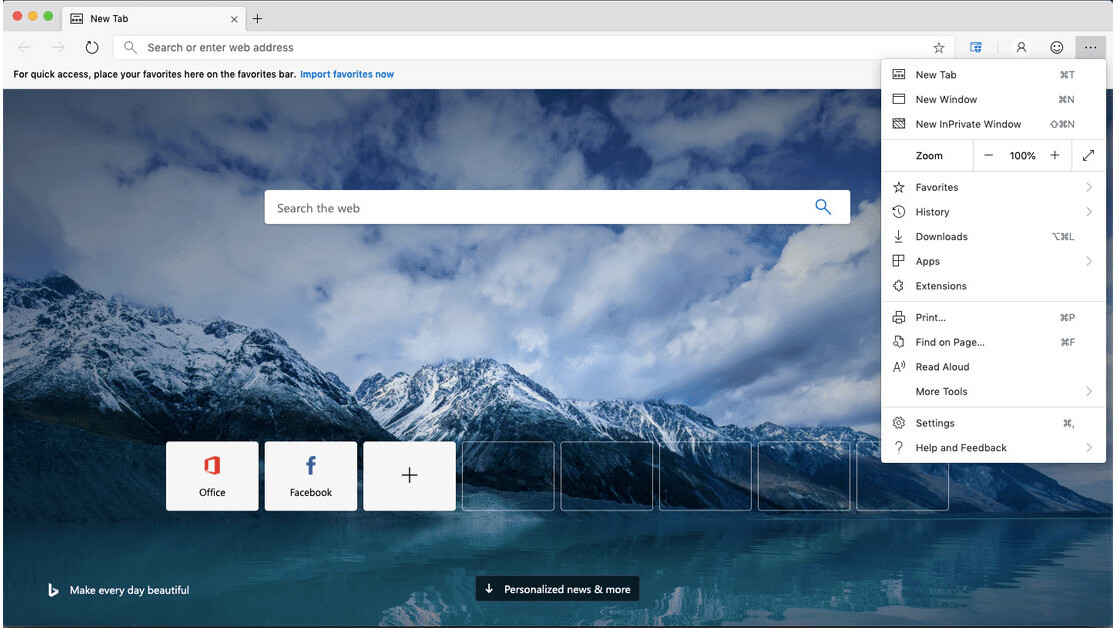Click the Search the web field

coord(540,208)
